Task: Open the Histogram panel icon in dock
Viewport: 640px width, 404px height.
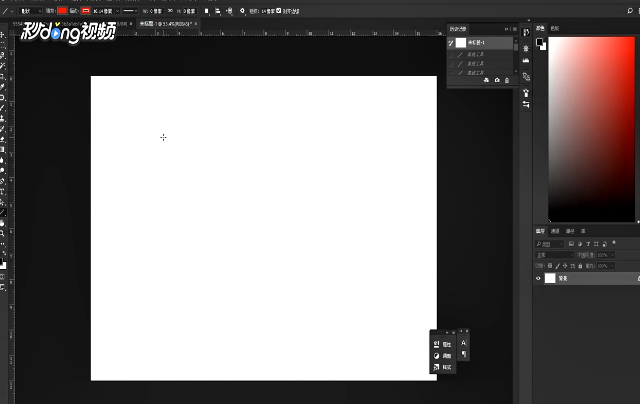Action: [x=526, y=60]
